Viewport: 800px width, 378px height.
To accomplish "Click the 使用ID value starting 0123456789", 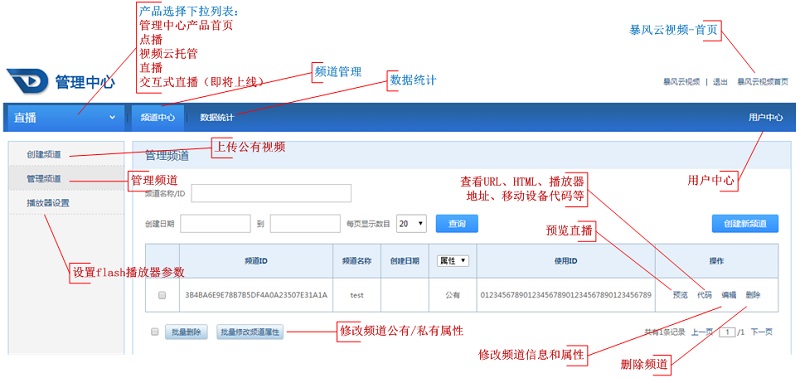I will 566,295.
